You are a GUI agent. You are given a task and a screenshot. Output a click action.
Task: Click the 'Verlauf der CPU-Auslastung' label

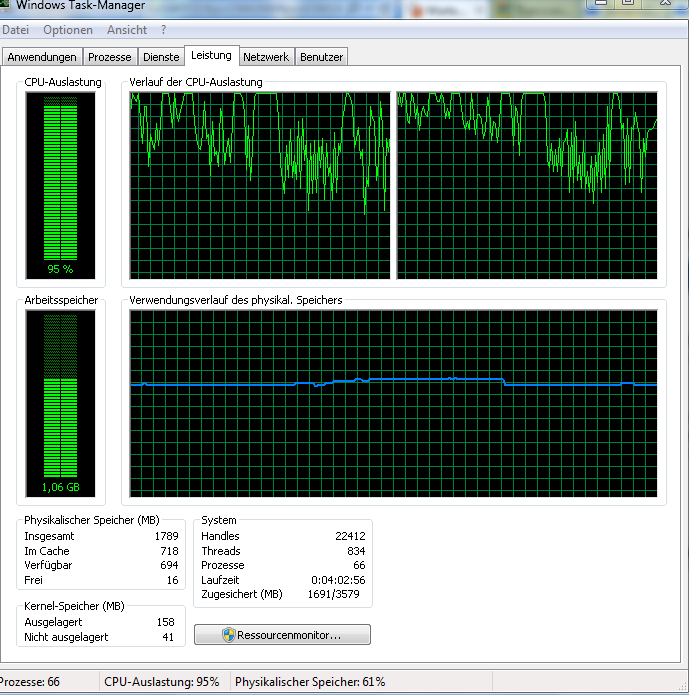(196, 82)
